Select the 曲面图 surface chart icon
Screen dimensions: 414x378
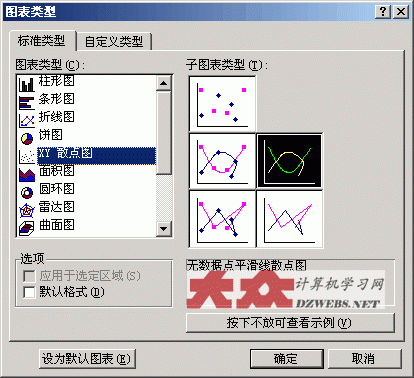click(27, 228)
